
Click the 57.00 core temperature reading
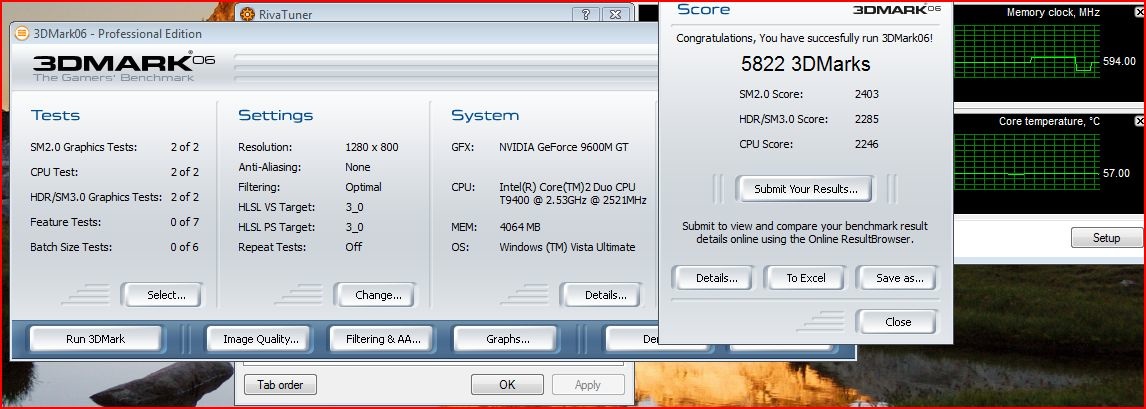1116,173
